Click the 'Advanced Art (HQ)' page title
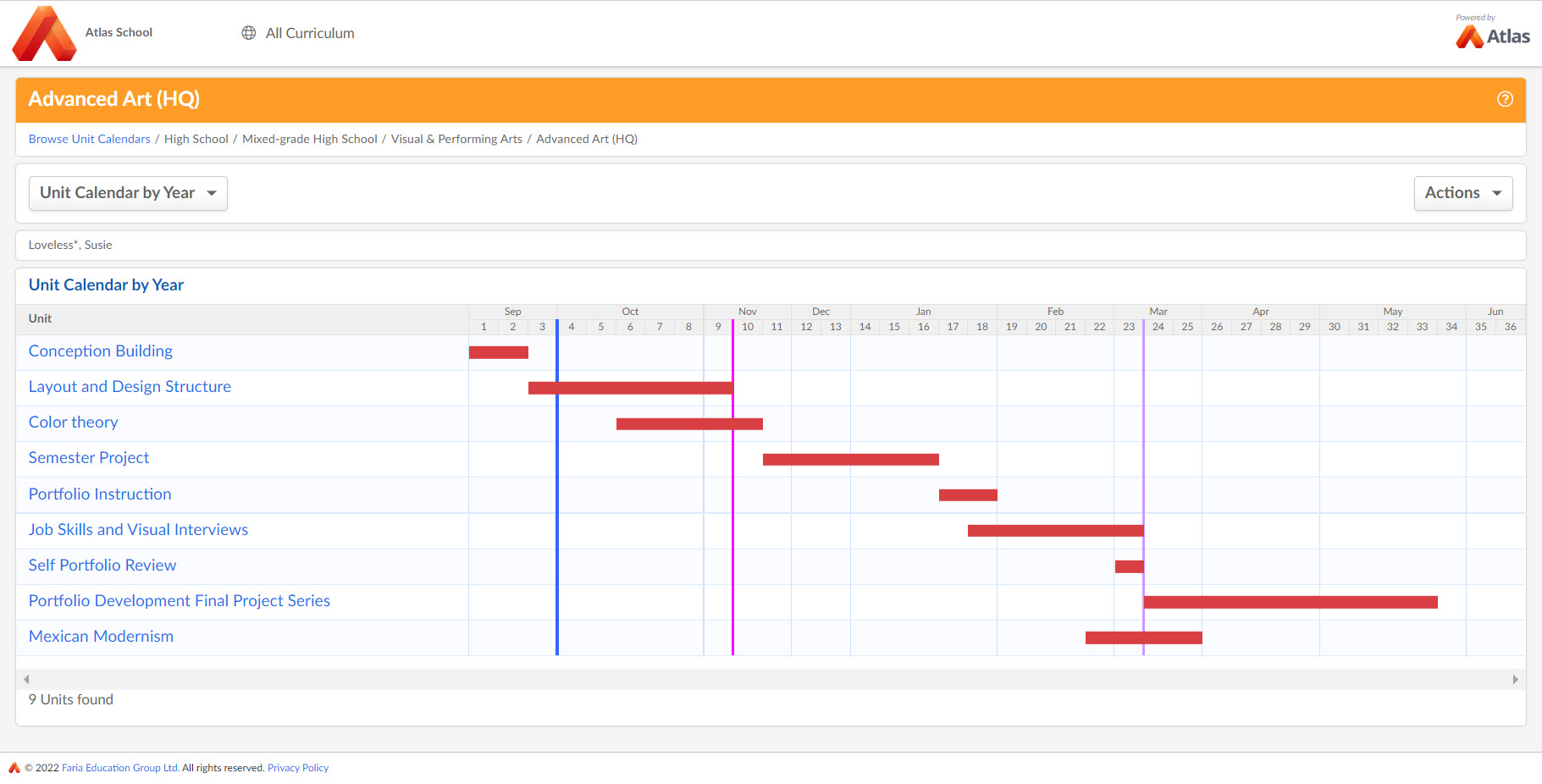This screenshot has height=784, width=1542. tap(114, 99)
